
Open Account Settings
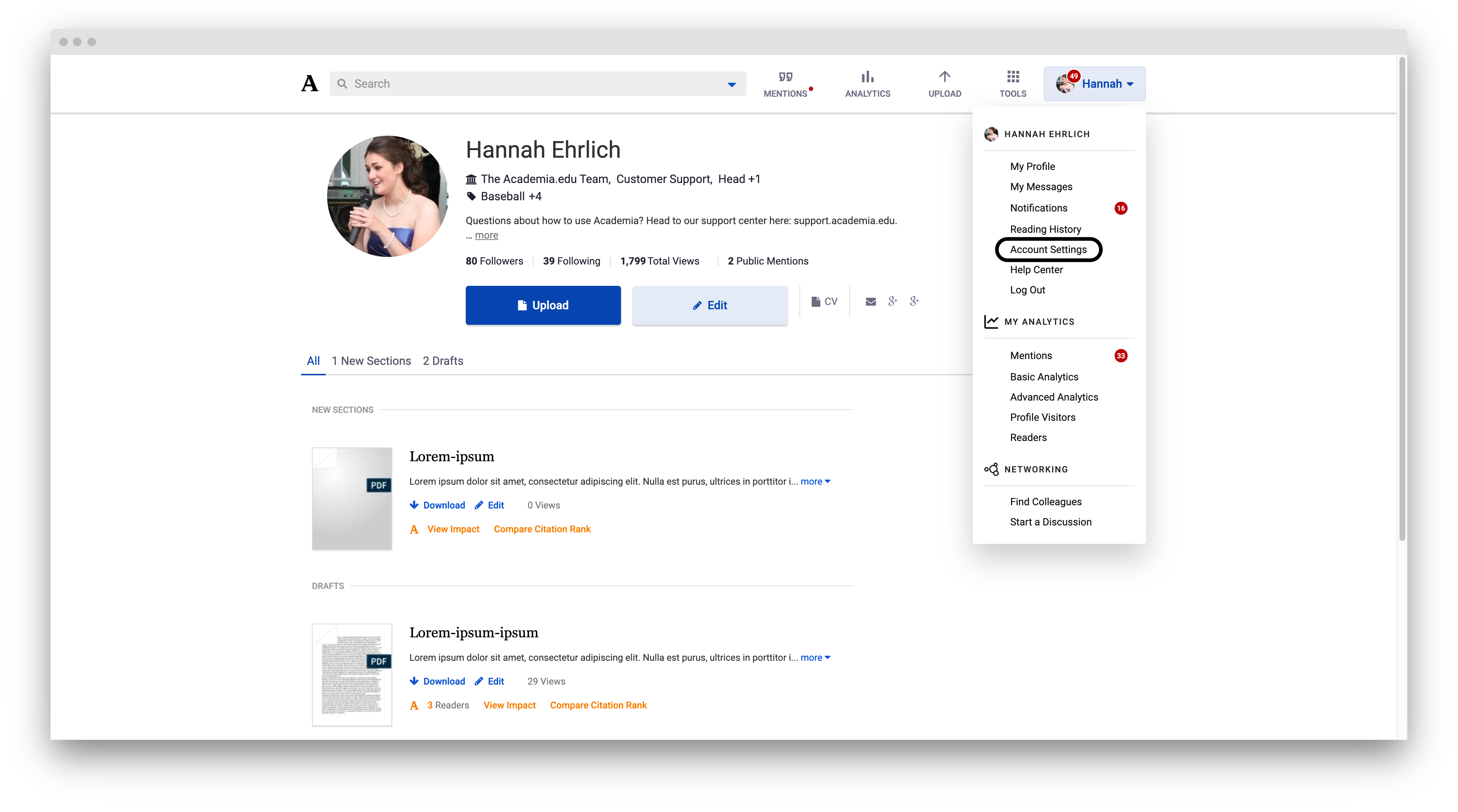(1048, 249)
